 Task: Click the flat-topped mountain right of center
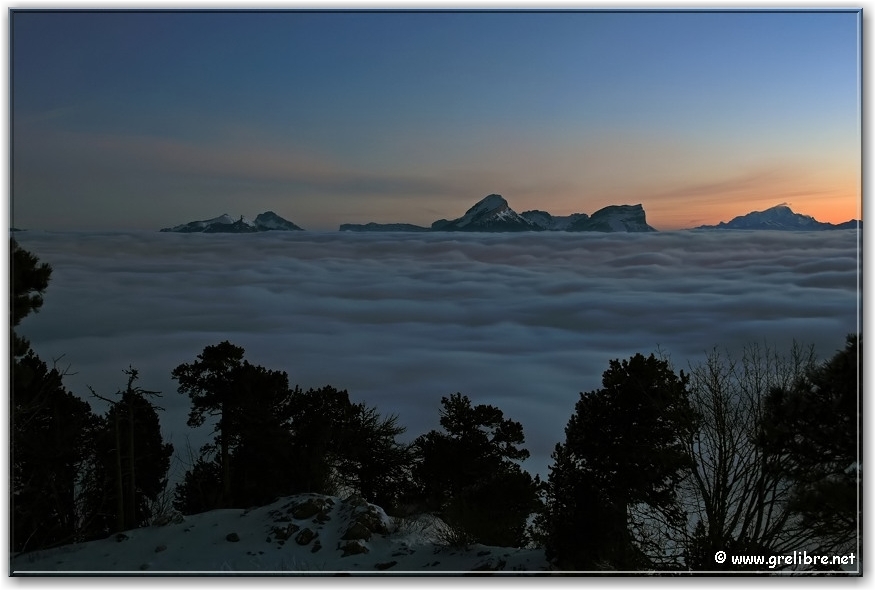(619, 217)
